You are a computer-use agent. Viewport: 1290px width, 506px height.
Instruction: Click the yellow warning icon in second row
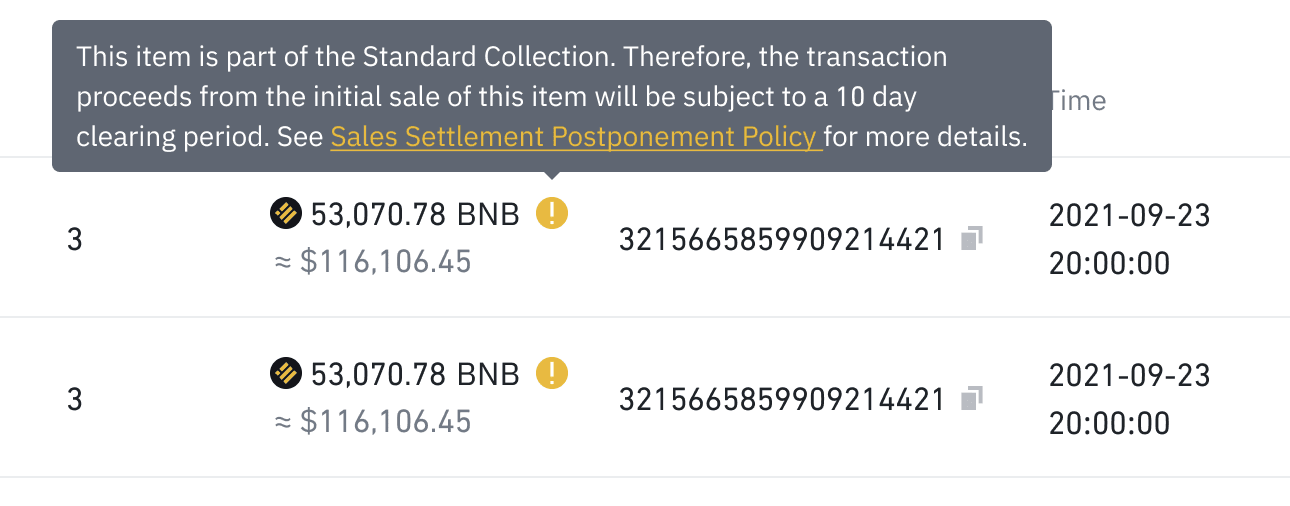click(x=552, y=374)
